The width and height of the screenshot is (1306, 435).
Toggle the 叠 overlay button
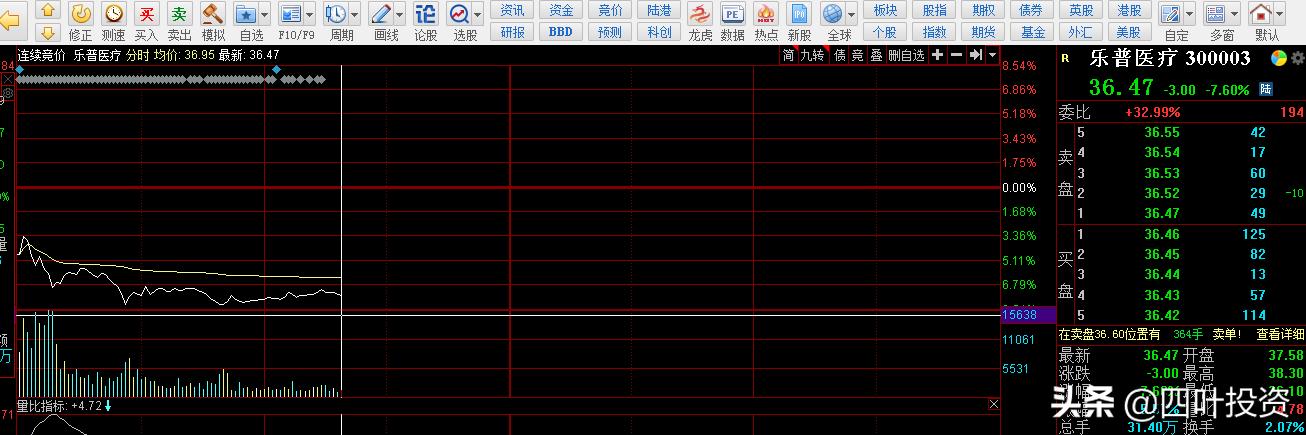click(x=875, y=55)
